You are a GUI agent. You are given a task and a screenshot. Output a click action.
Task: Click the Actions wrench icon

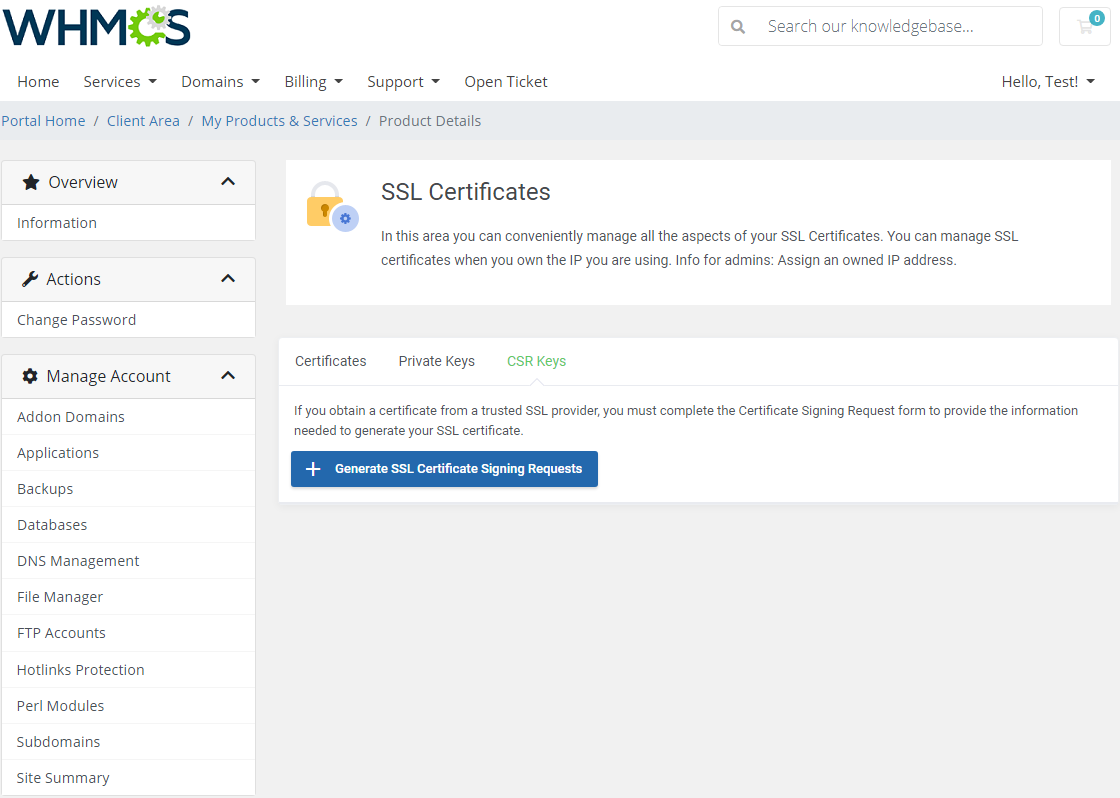point(29,279)
